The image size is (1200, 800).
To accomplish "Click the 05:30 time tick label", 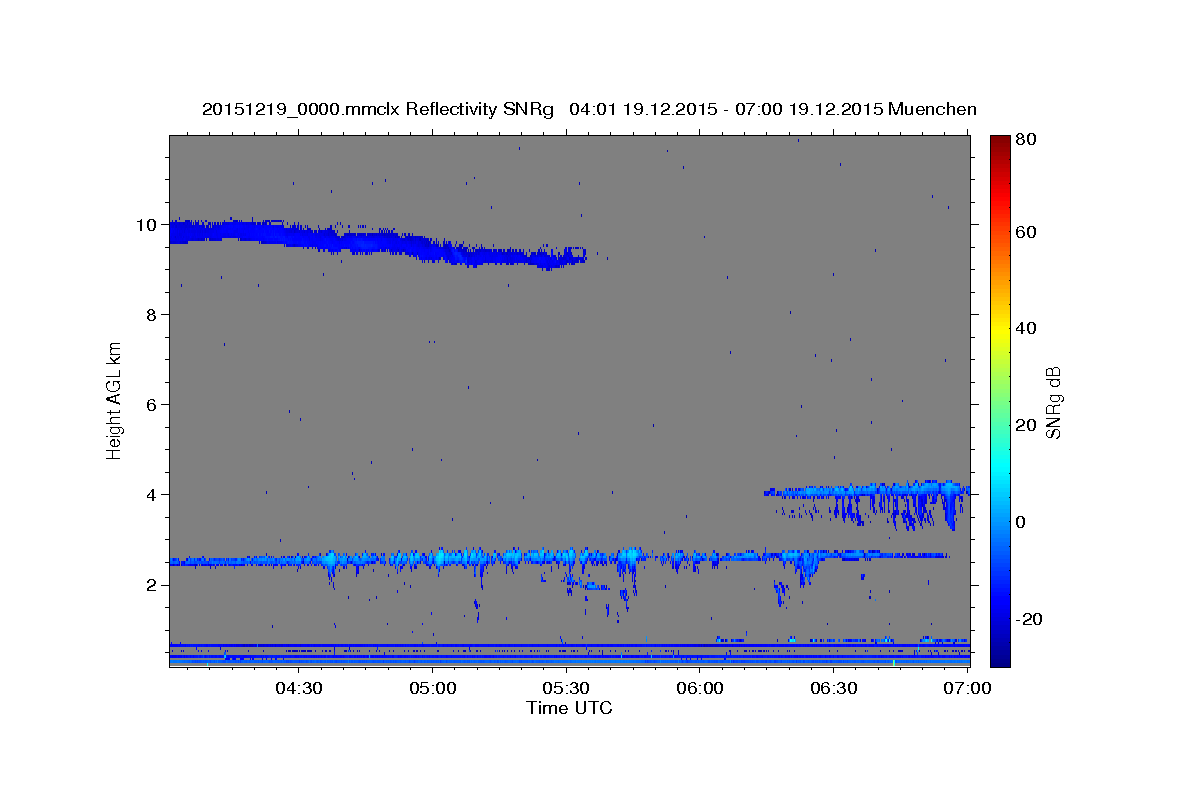I will (566, 689).
